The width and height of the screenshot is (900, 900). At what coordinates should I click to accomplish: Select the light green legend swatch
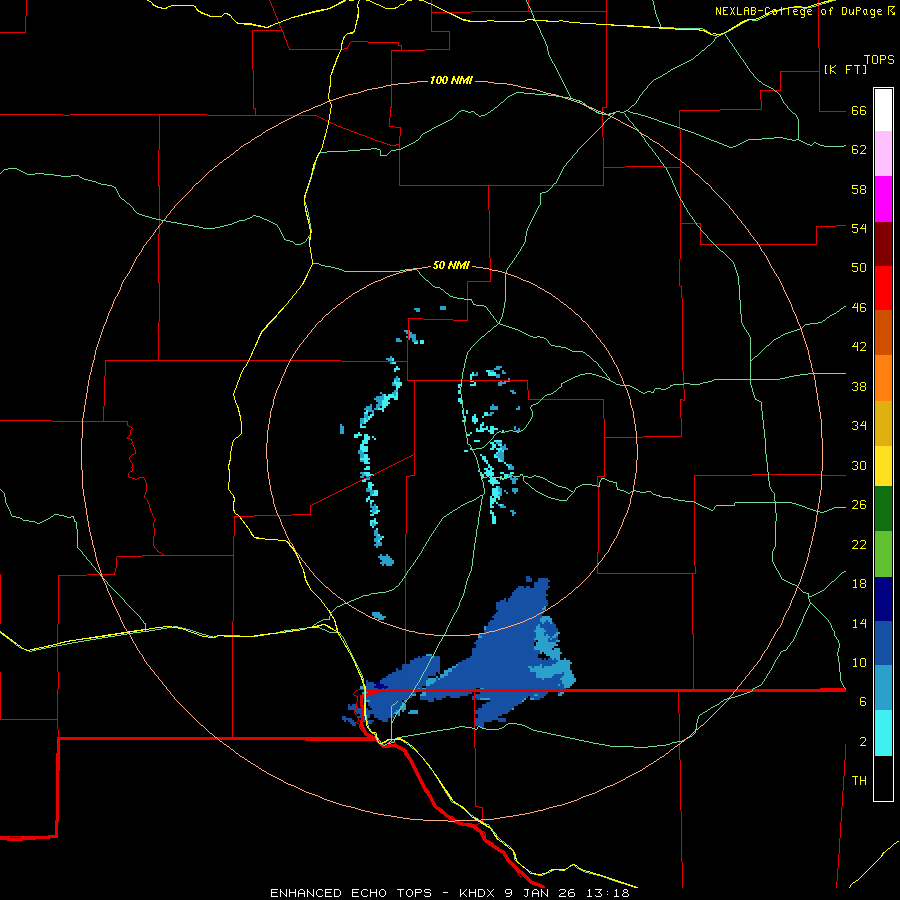coord(883,554)
